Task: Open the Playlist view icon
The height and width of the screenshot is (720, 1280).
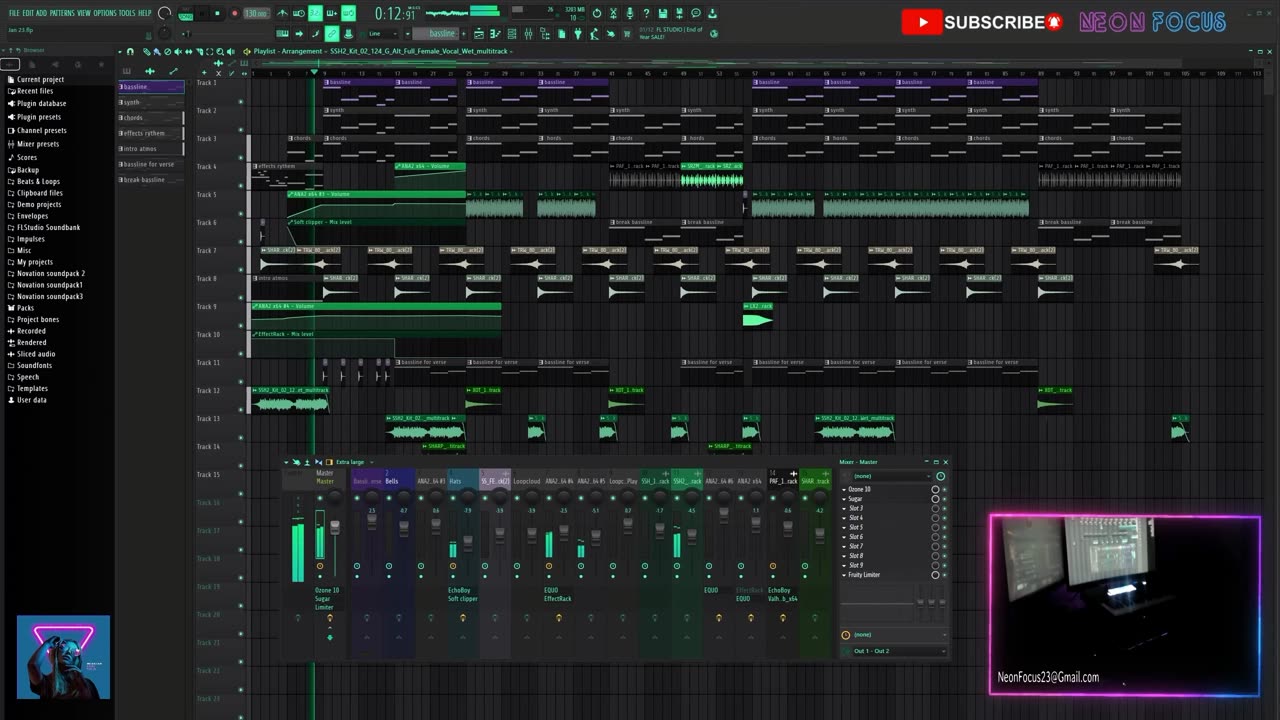Action: 479,33
